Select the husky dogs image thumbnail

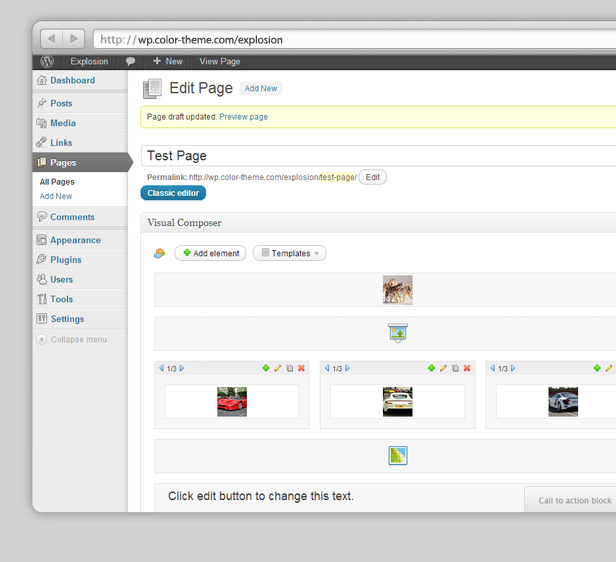398,290
